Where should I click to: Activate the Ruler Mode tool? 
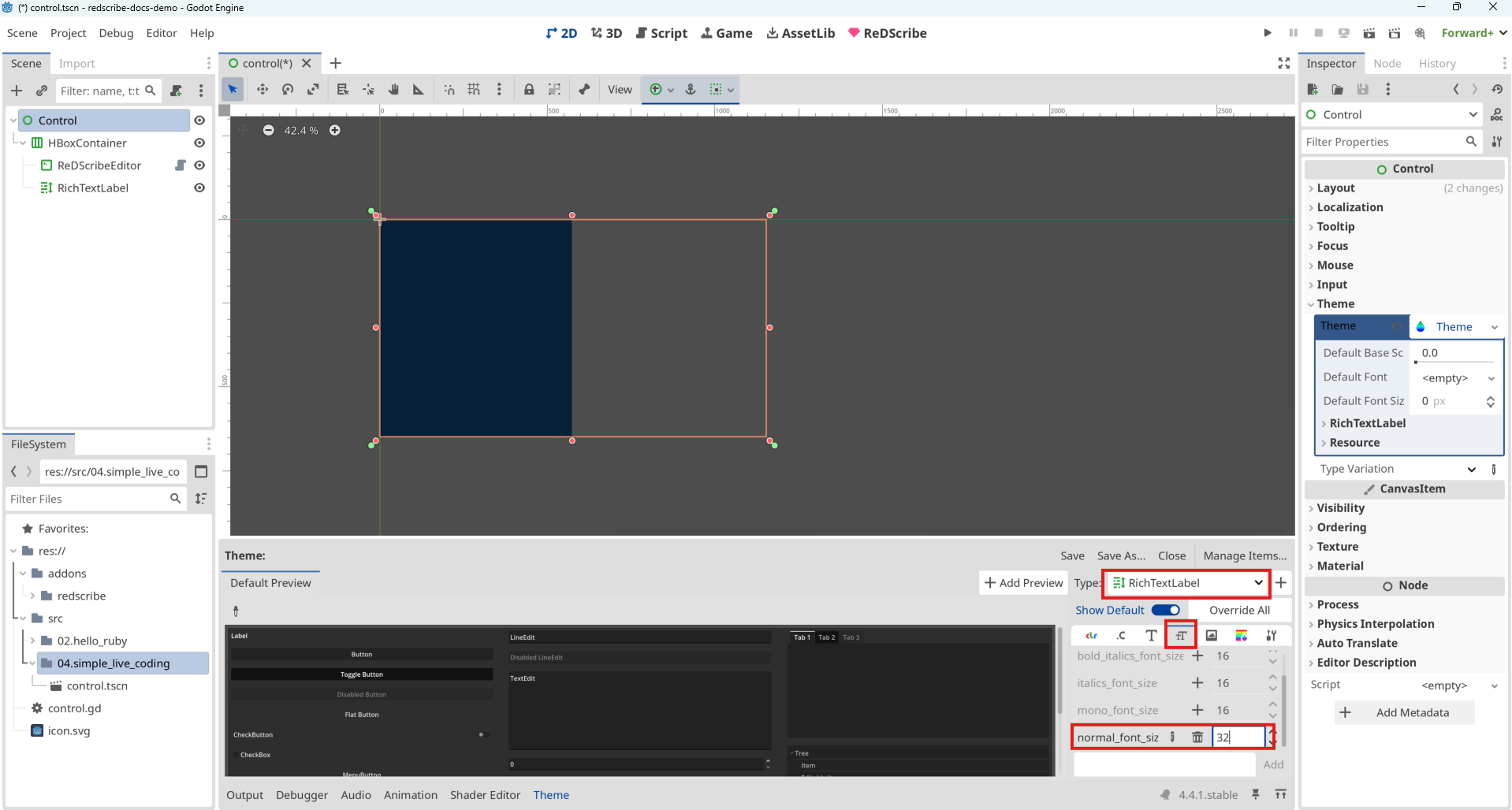419,89
